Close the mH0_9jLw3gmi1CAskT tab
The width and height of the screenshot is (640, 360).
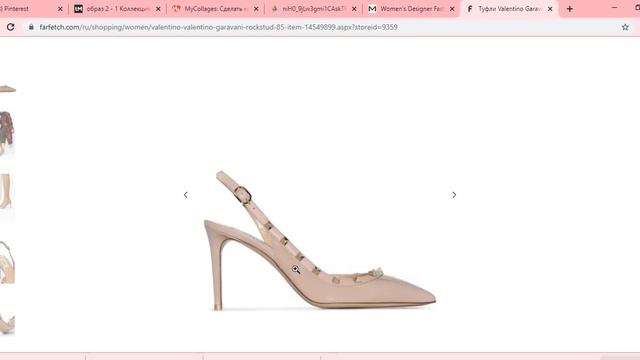pos(354,9)
